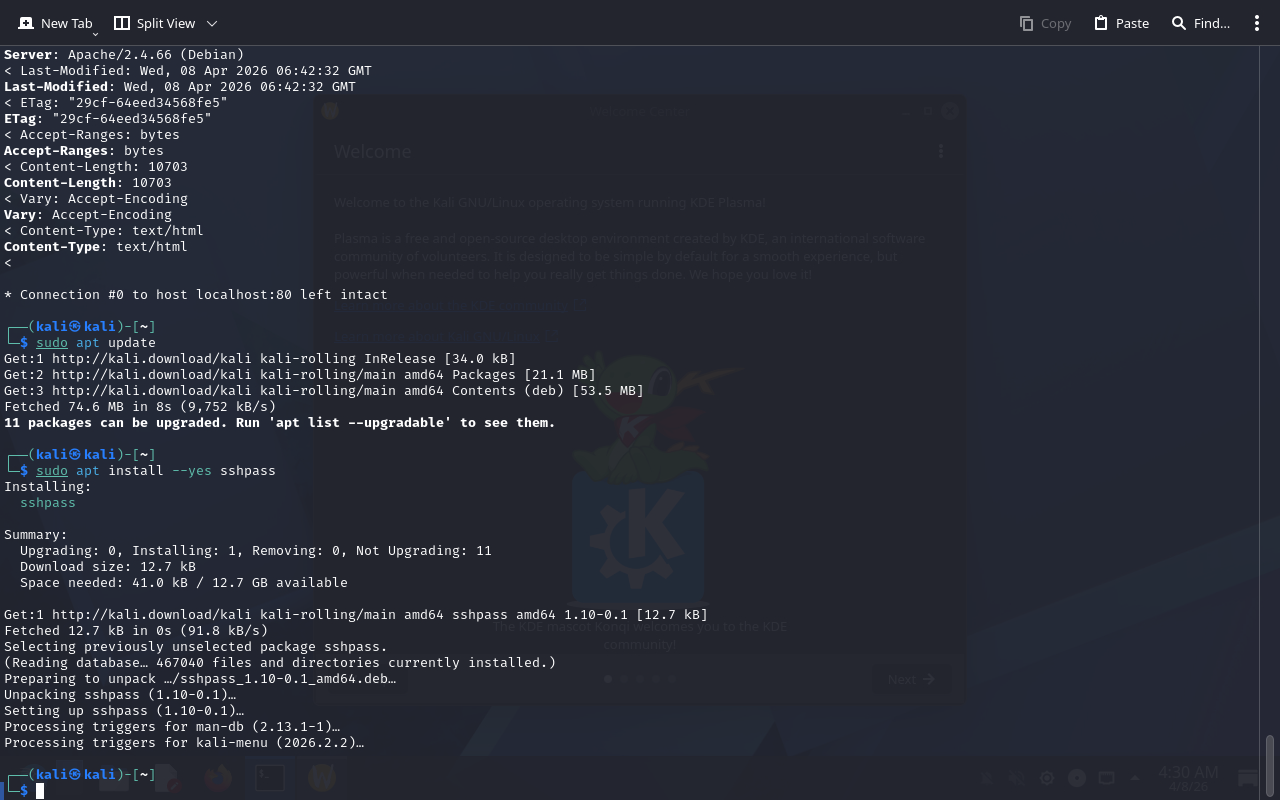Click the scrollbar track above the thumb
This screenshot has width=1280, height=800.
[1270, 400]
